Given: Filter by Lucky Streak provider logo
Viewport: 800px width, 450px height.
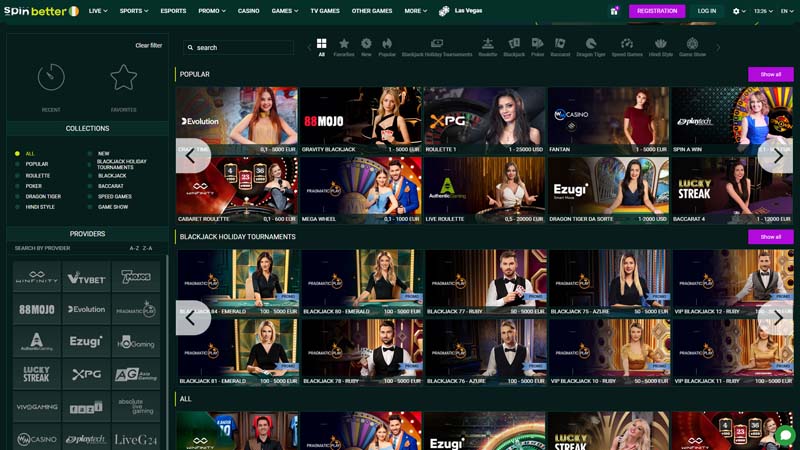Looking at the screenshot, I should tap(37, 374).
